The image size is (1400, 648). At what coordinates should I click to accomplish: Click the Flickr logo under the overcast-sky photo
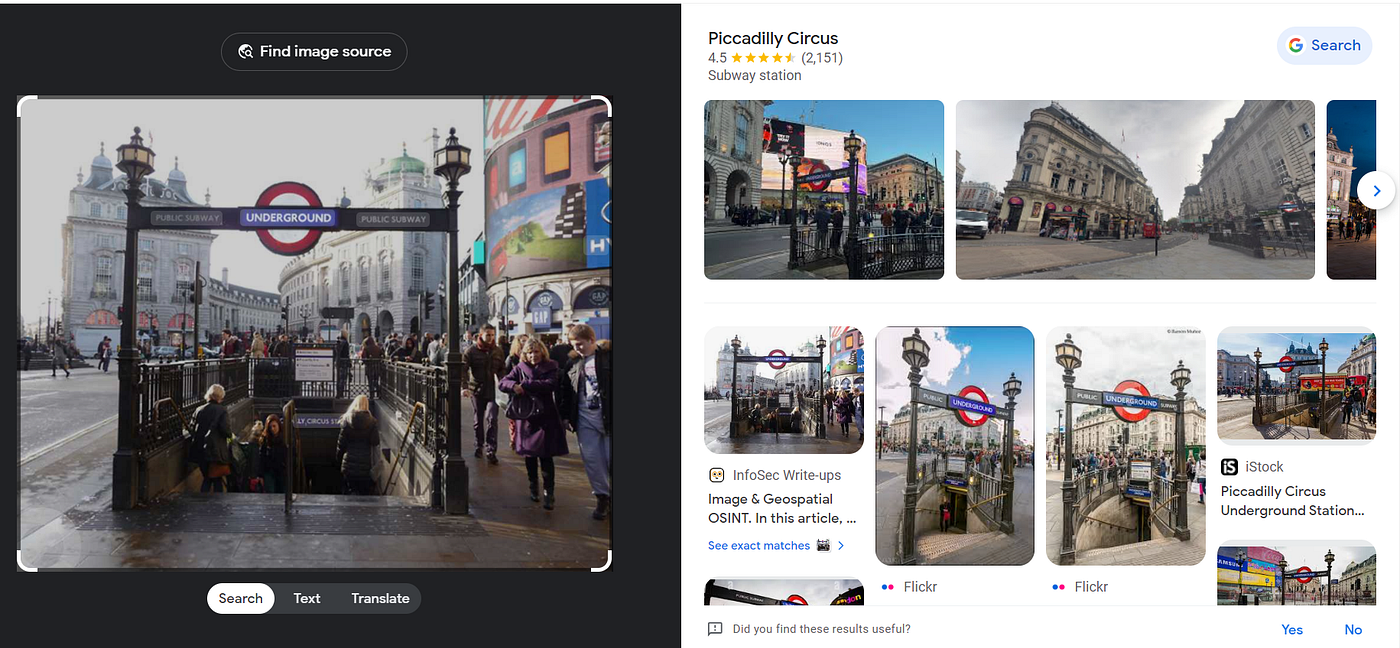point(1058,587)
